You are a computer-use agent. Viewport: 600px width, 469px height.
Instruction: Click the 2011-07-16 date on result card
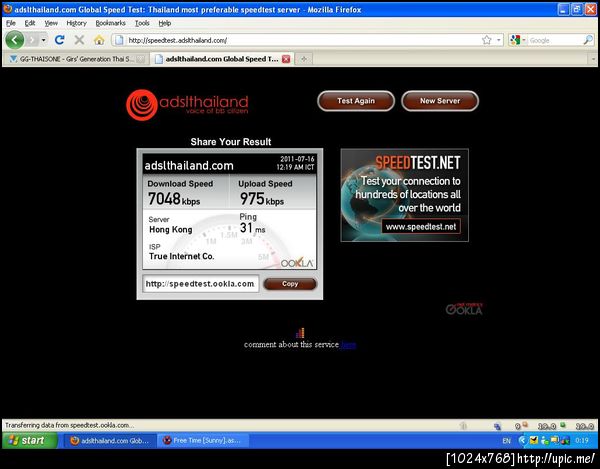click(x=297, y=159)
